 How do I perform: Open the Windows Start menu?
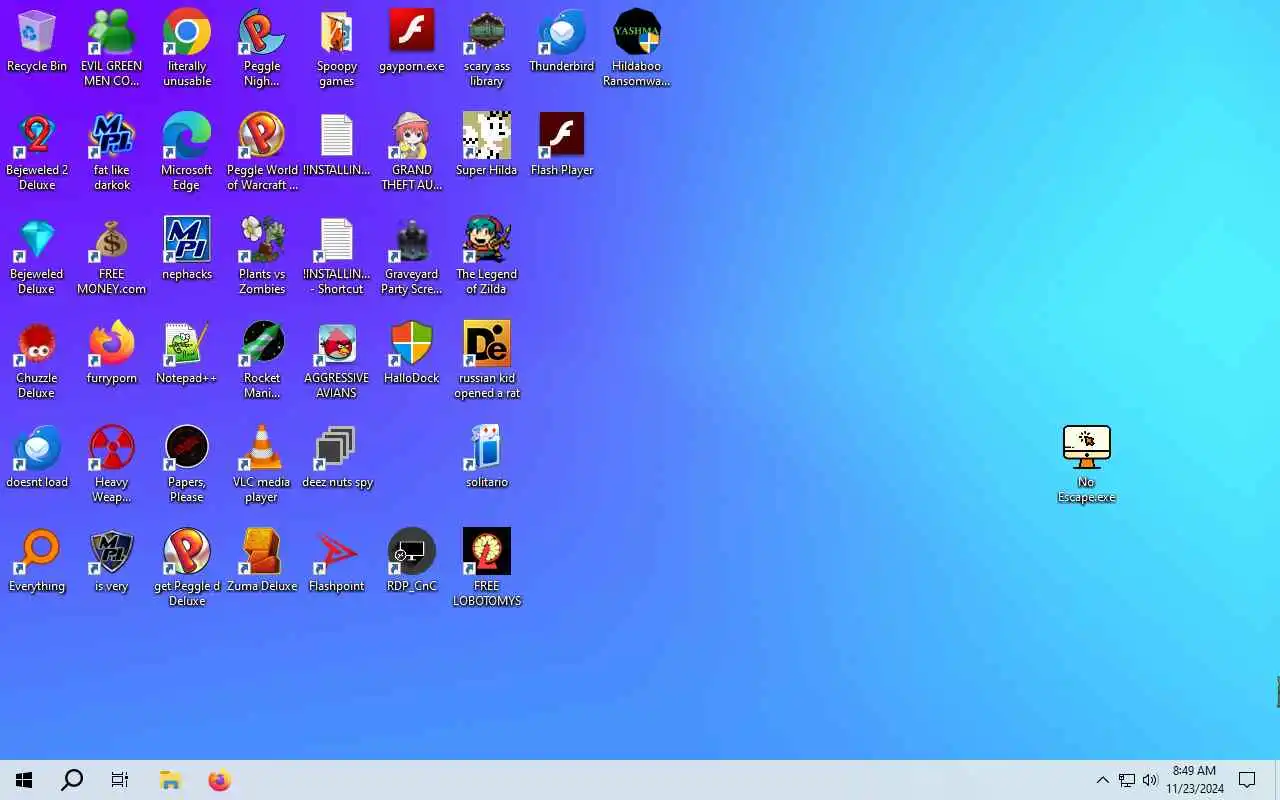click(x=24, y=780)
